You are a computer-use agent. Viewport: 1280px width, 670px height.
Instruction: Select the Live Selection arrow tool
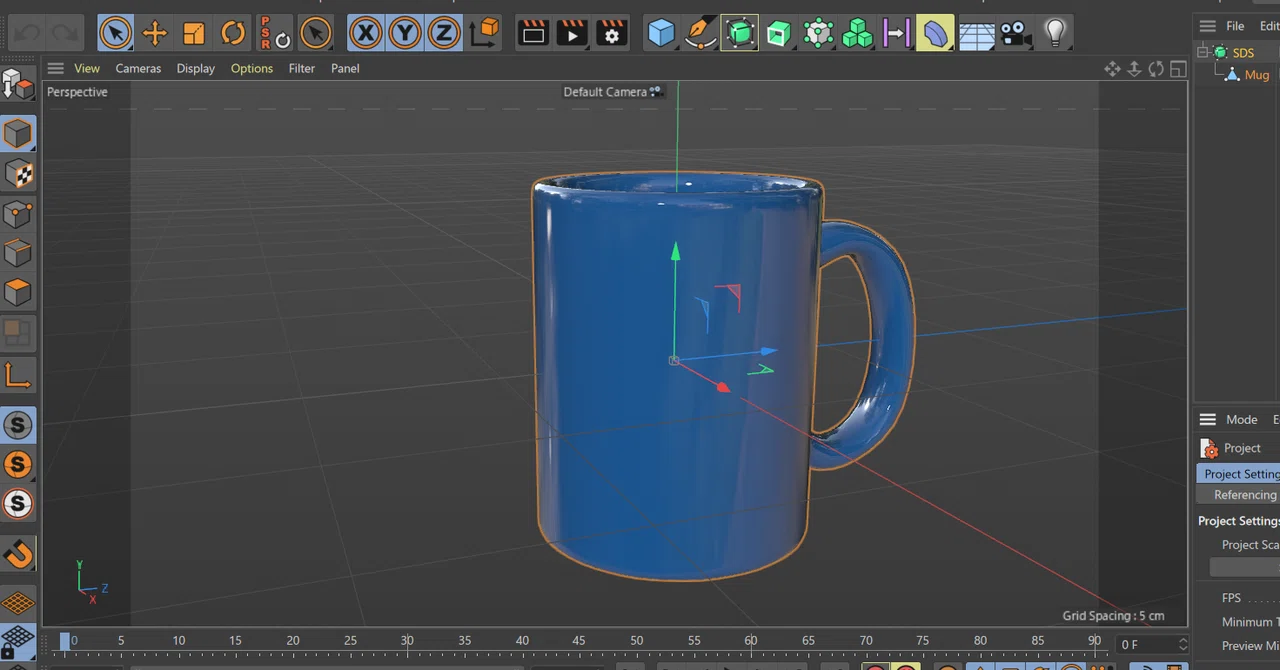116,33
